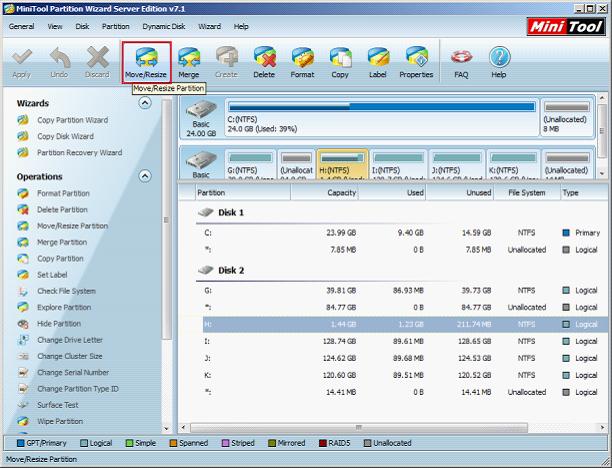Select the C: row in the partition list
This screenshot has height=468, width=612.
click(x=405, y=233)
